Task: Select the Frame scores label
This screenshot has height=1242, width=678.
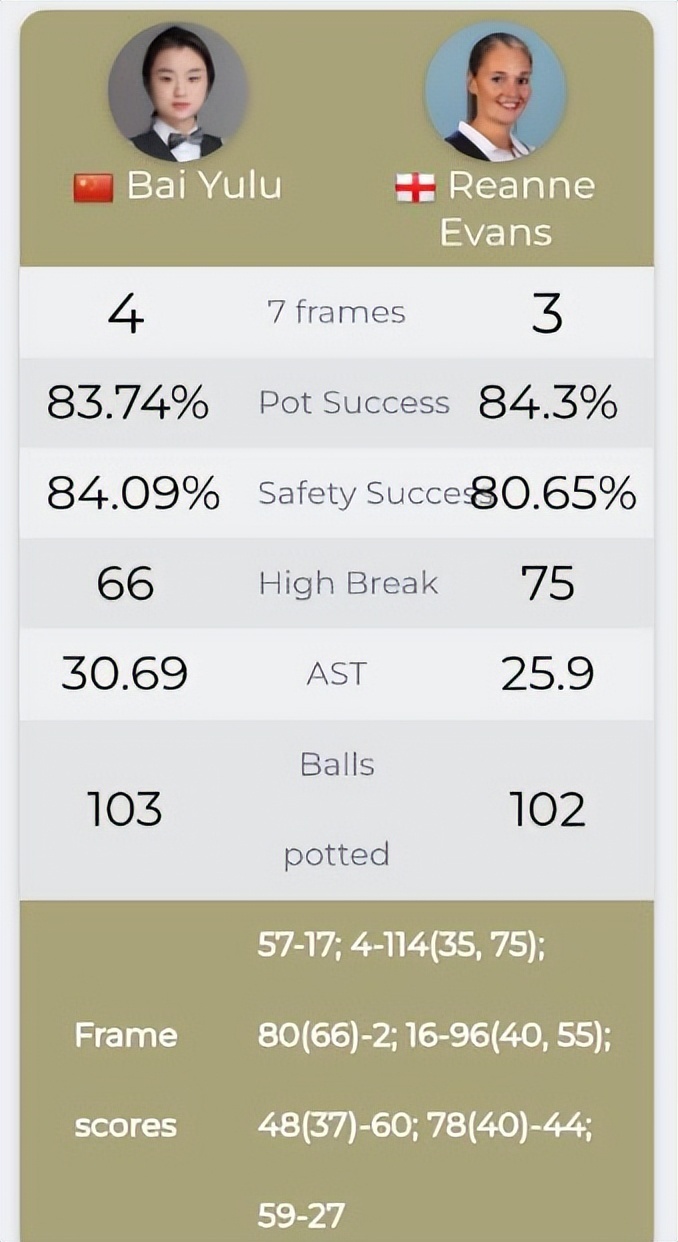Action: (126, 1080)
